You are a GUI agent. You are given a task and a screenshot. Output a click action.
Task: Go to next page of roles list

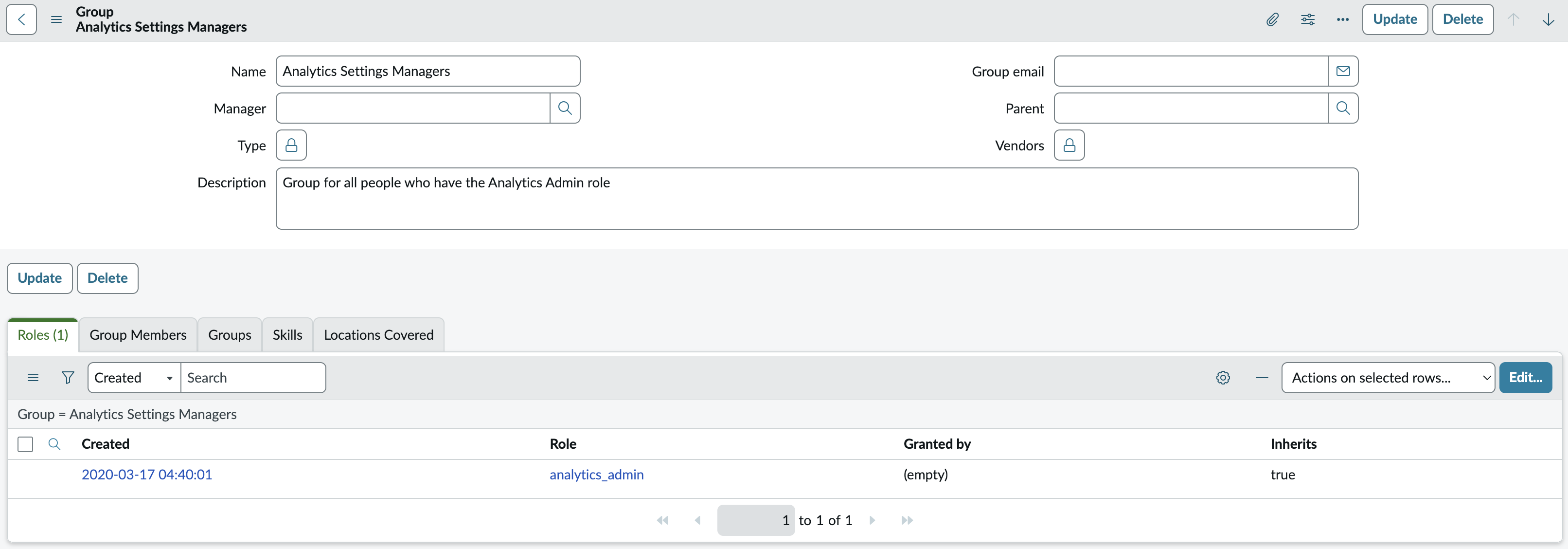[872, 520]
